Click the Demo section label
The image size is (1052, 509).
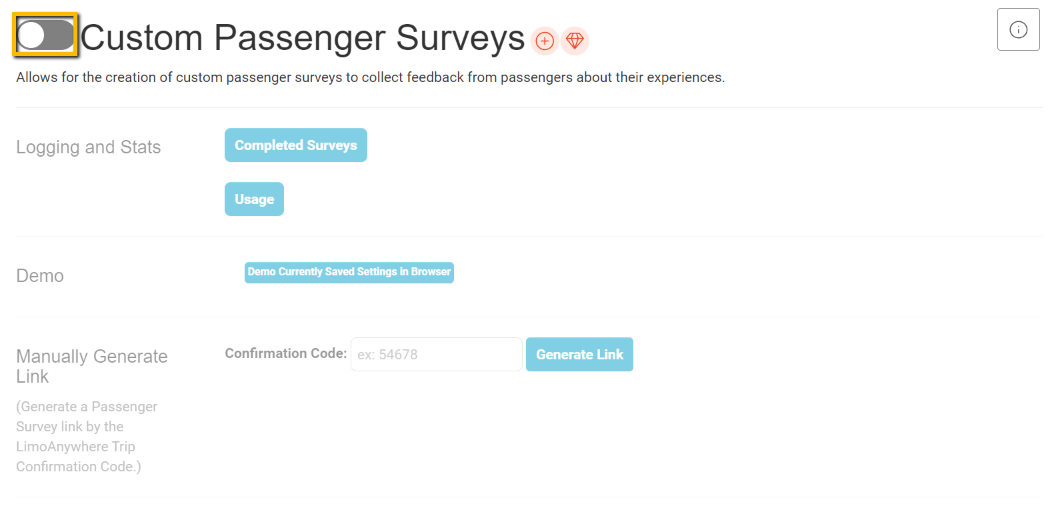(40, 276)
